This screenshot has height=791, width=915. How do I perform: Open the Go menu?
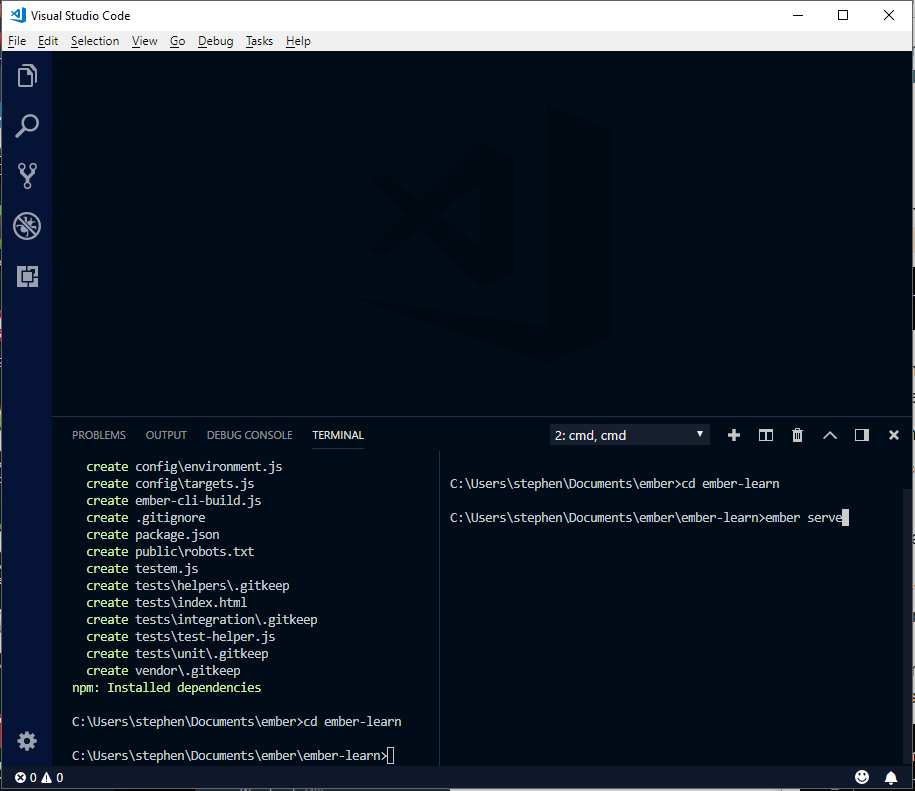point(177,41)
